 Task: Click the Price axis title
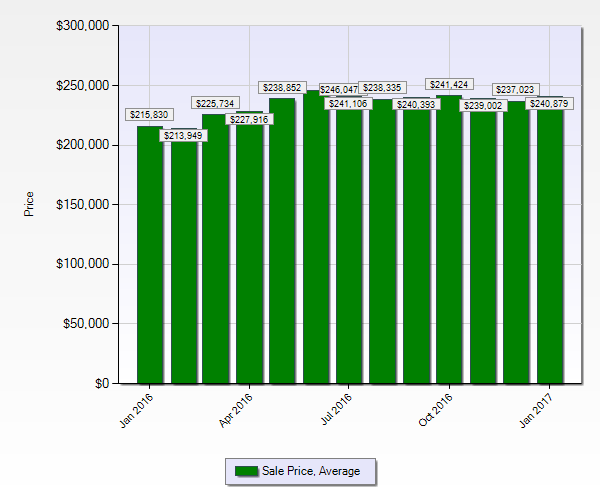[x=29, y=204]
